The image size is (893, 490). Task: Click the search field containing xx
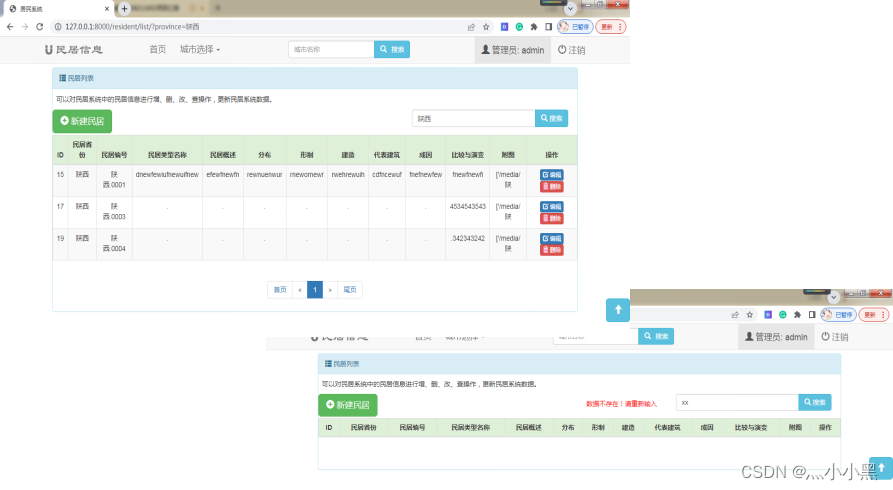tap(738, 402)
